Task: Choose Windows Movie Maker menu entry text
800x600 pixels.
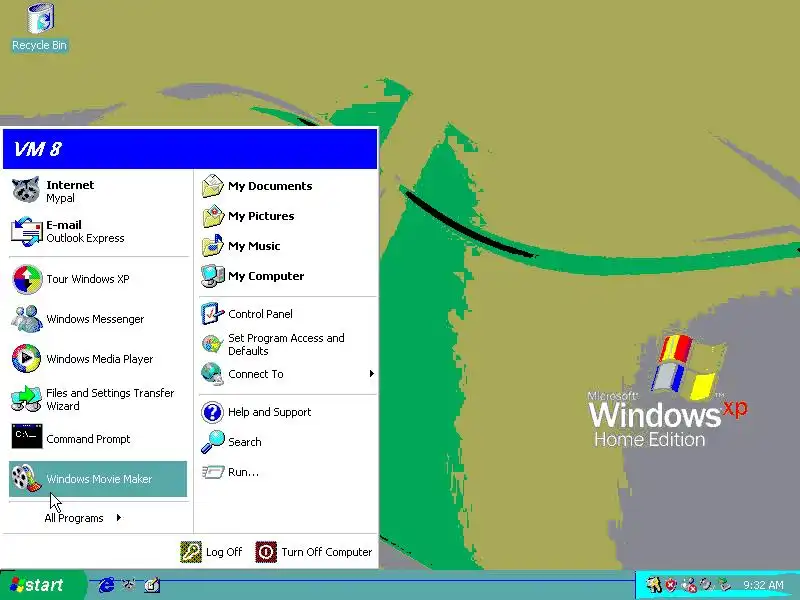Action: tap(99, 479)
